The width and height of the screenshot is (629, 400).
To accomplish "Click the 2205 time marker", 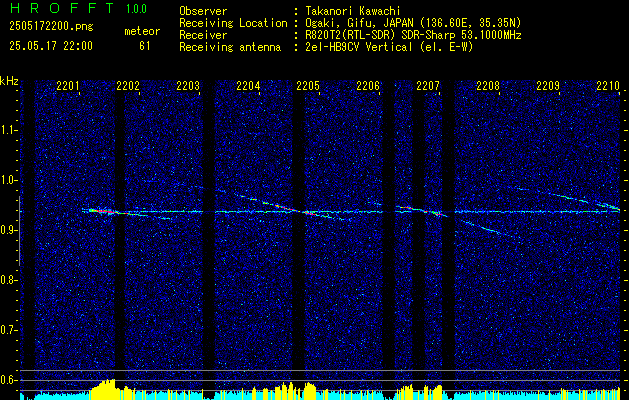I will pyautogui.click(x=308, y=86).
